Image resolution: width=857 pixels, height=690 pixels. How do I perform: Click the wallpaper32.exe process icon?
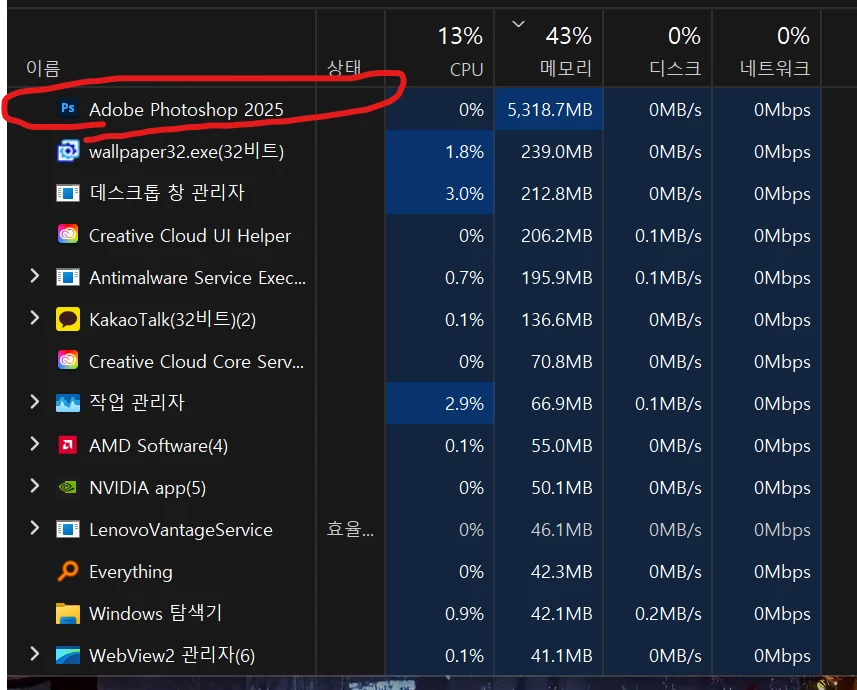coord(68,151)
